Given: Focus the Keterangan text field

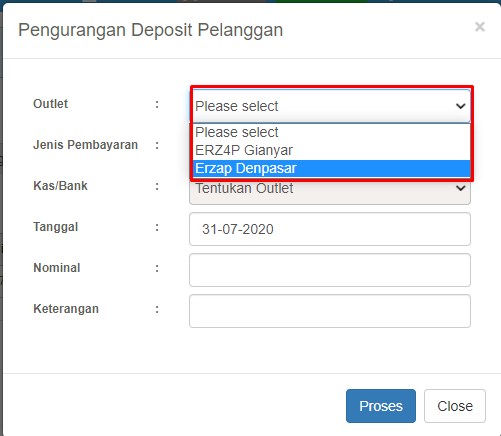Looking at the screenshot, I should tap(330, 311).
